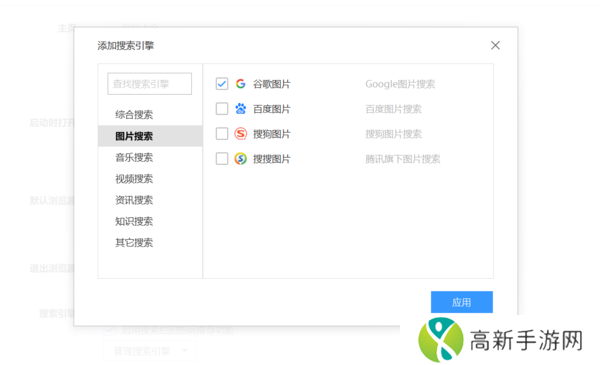Select the 图片搜索 category

150,136
